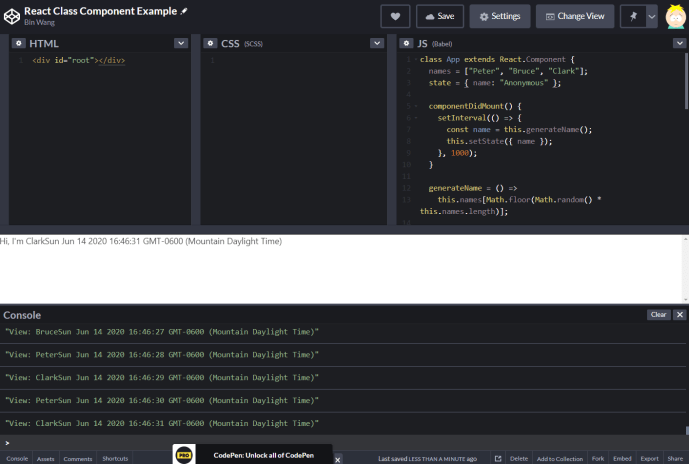Pin this pen with pin icon
This screenshot has height=464, width=689.
[633, 16]
